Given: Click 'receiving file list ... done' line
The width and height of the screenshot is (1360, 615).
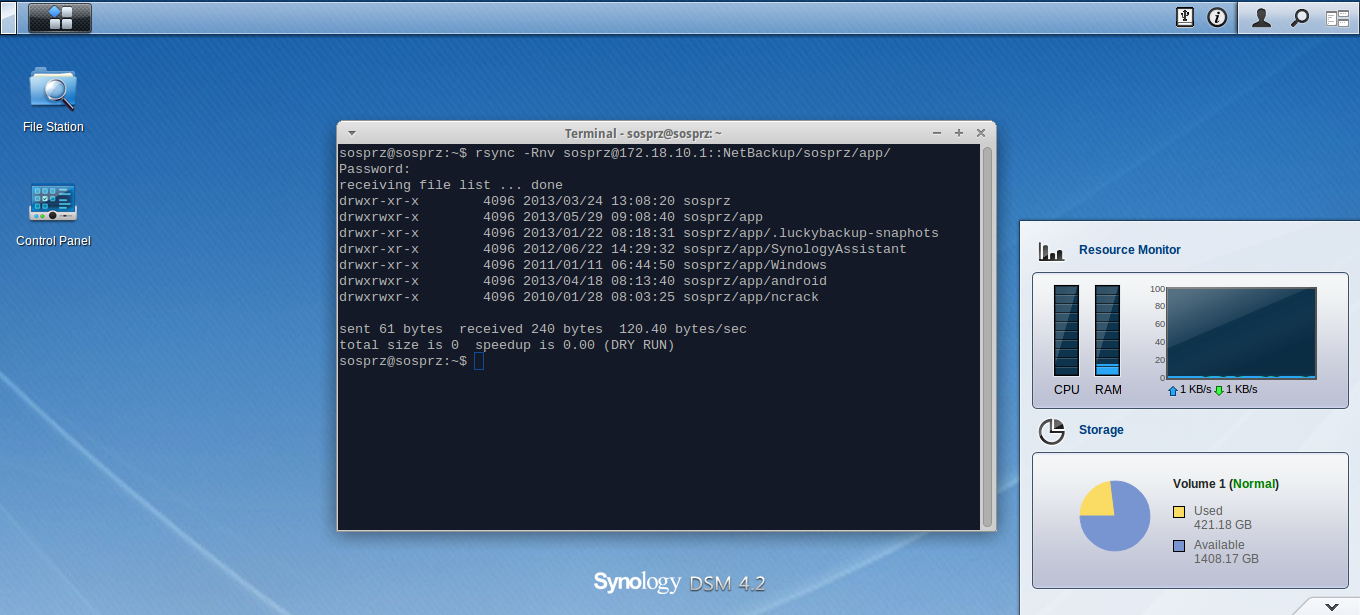Looking at the screenshot, I should pyautogui.click(x=451, y=185).
